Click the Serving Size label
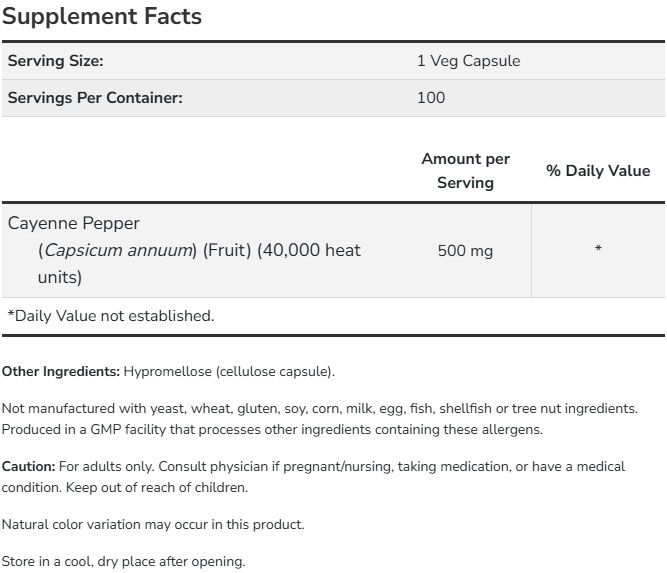Screen dimensions: 667x573 [x=56, y=61]
